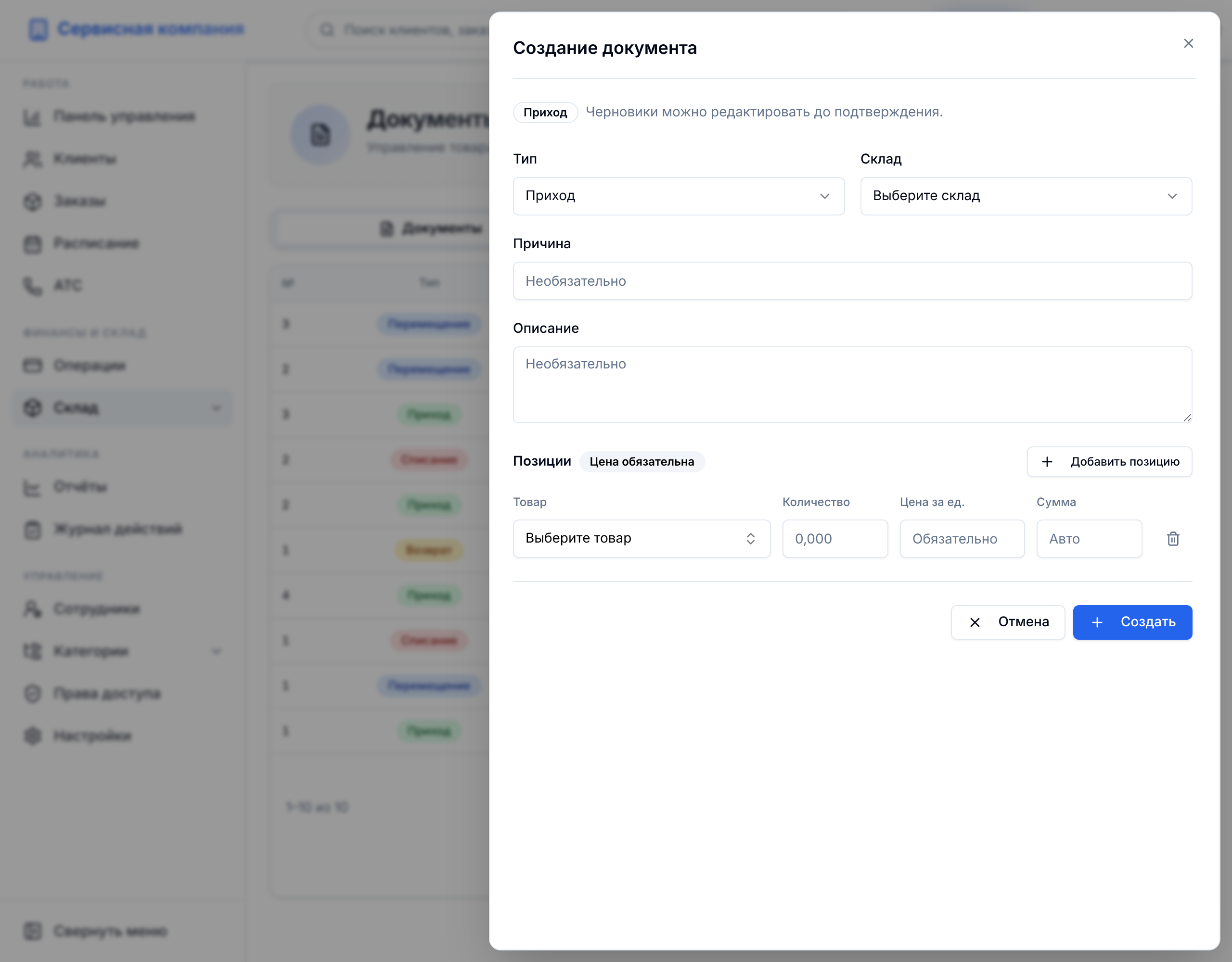Viewport: 1232px width, 962px height.
Task: Focus the Описание text area
Action: pyautogui.click(x=852, y=385)
